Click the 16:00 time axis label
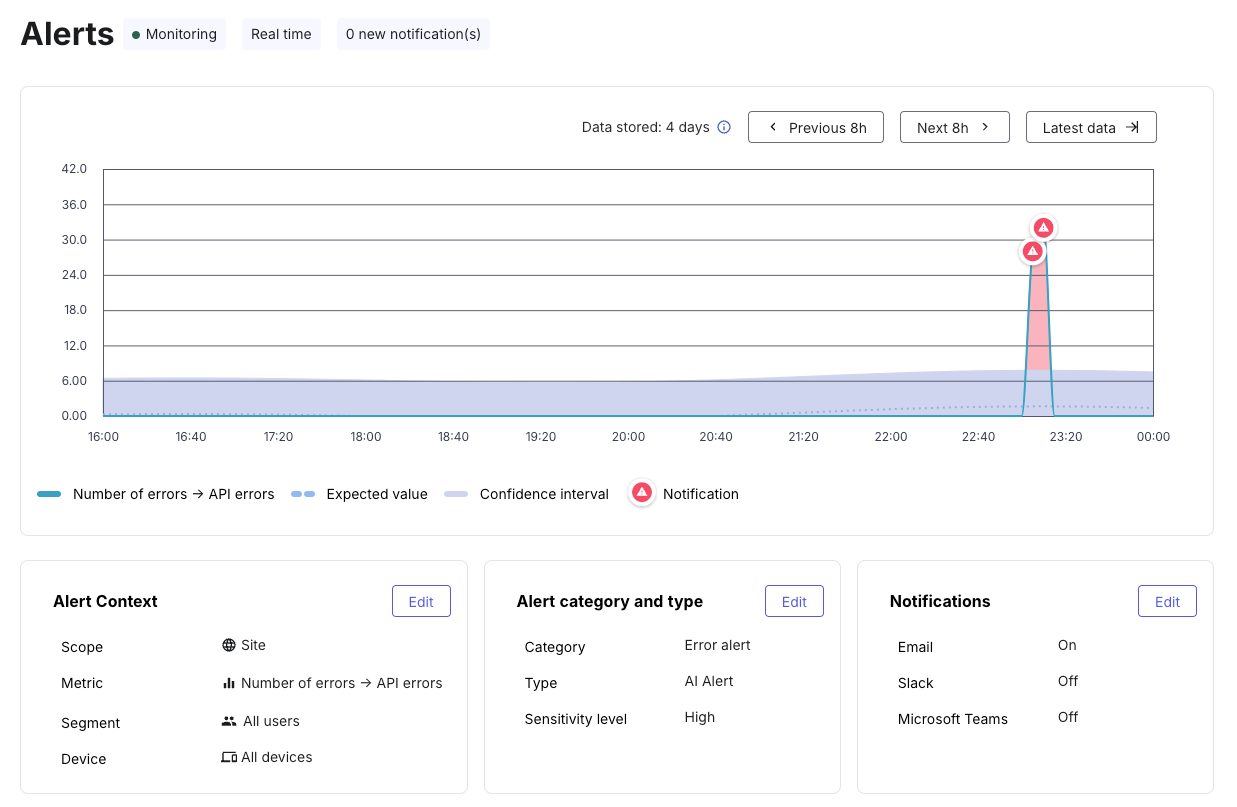Image resolution: width=1237 pixels, height=807 pixels. (x=103, y=437)
